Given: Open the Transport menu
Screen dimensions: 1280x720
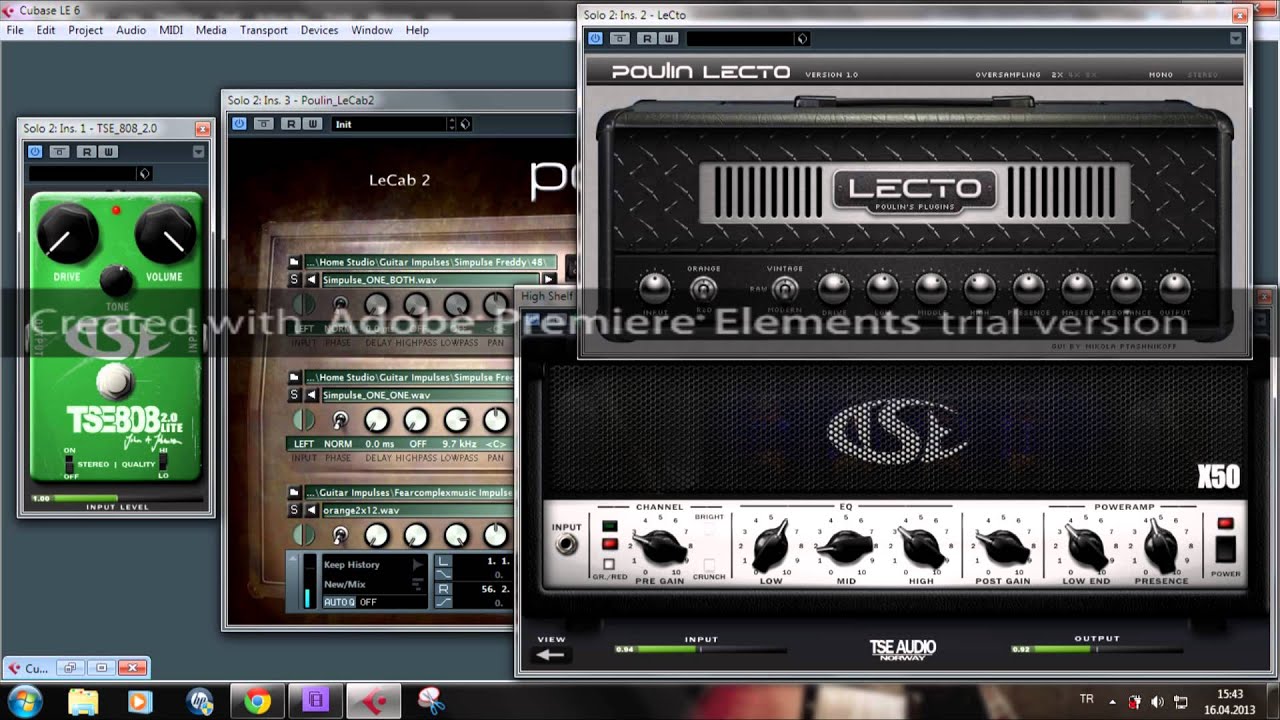Looking at the screenshot, I should click(264, 30).
